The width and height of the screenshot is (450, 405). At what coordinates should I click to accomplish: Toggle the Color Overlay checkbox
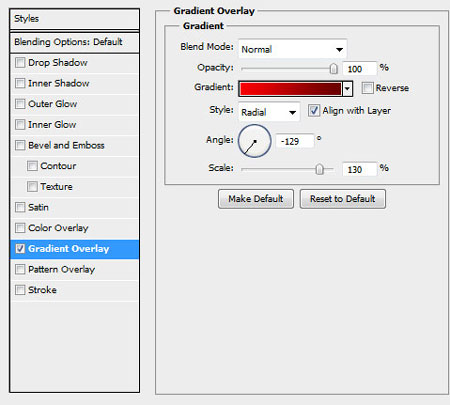(20, 228)
